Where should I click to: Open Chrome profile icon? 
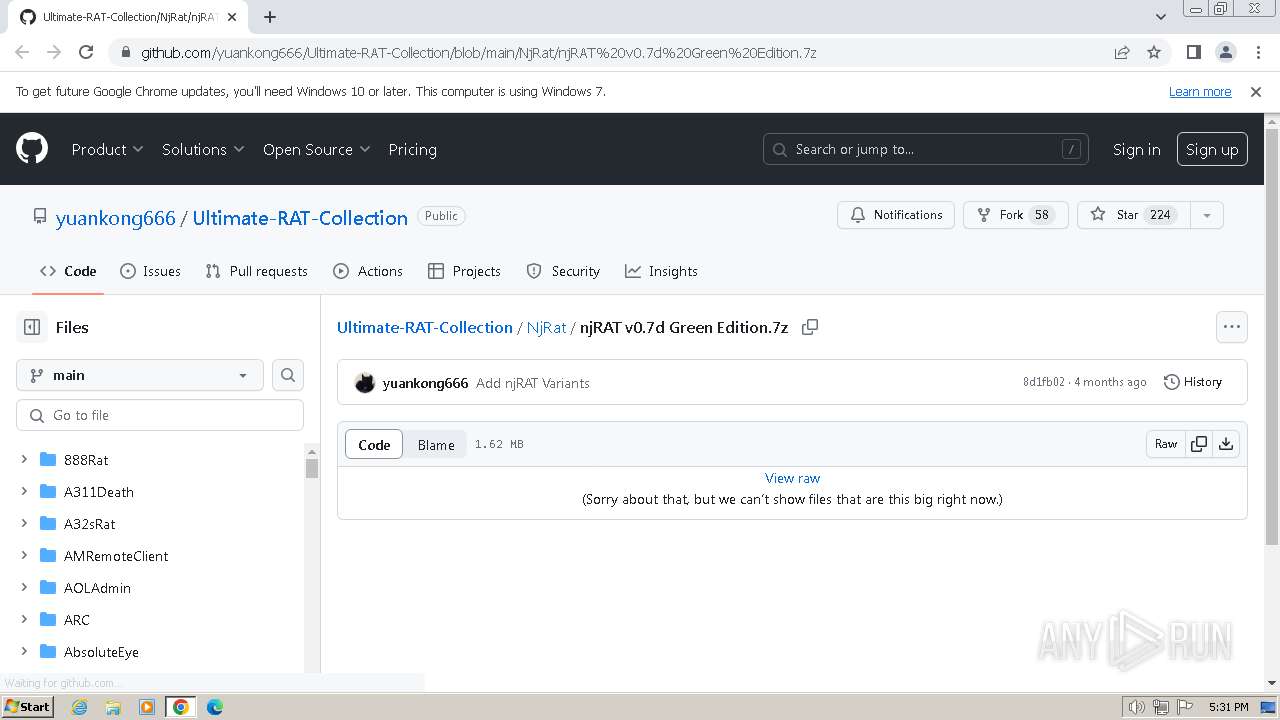[1225, 52]
